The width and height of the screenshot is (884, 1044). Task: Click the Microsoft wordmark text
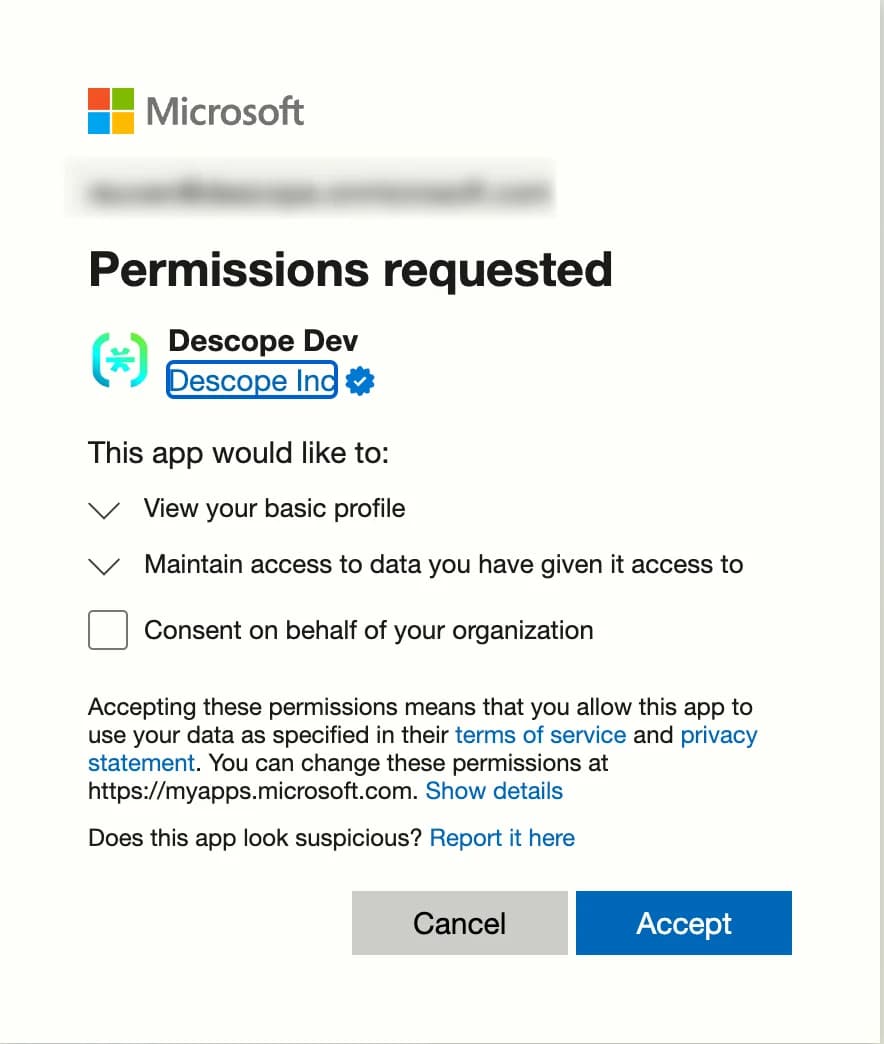pyautogui.click(x=224, y=112)
